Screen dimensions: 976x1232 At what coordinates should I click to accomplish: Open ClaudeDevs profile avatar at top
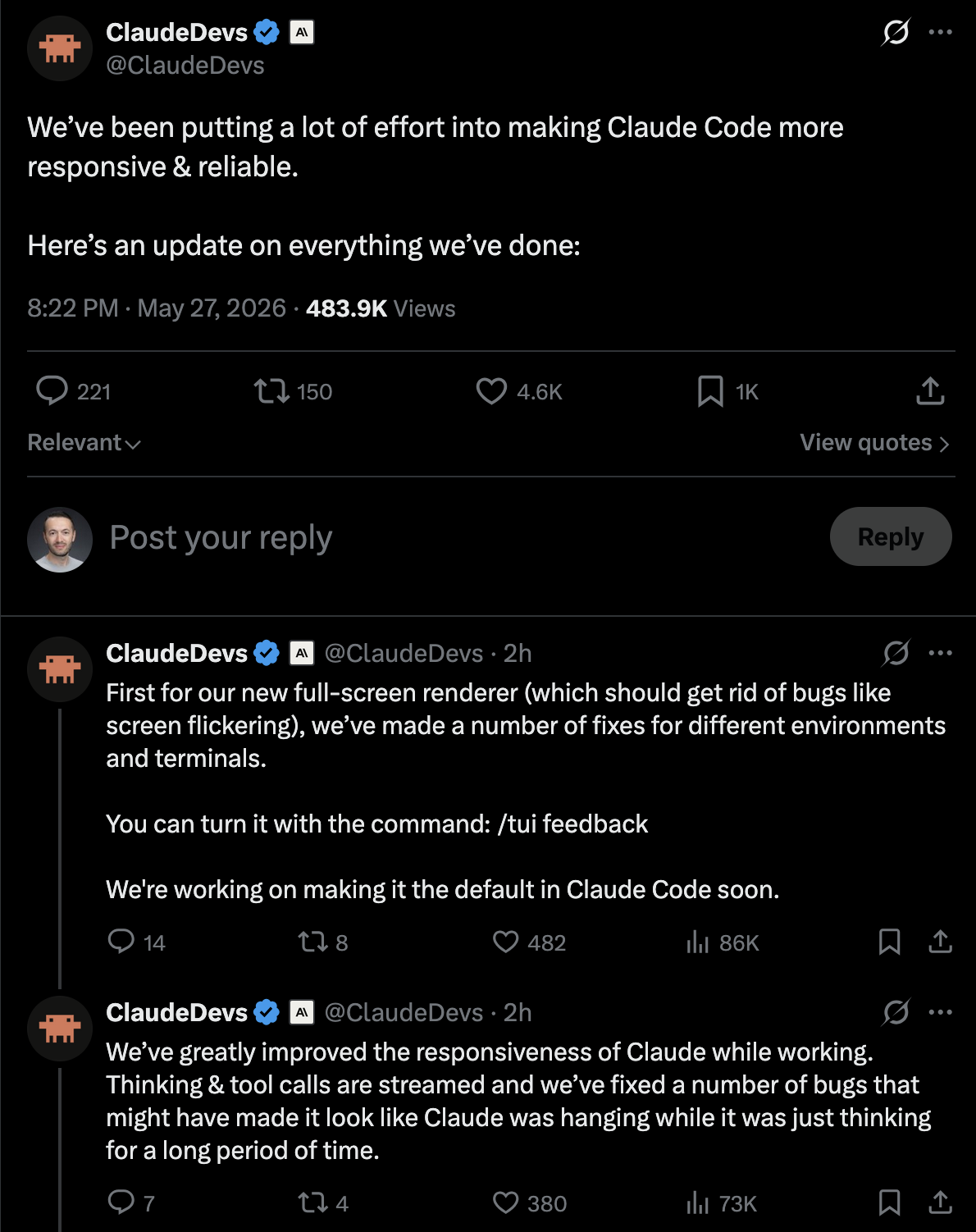[60, 48]
